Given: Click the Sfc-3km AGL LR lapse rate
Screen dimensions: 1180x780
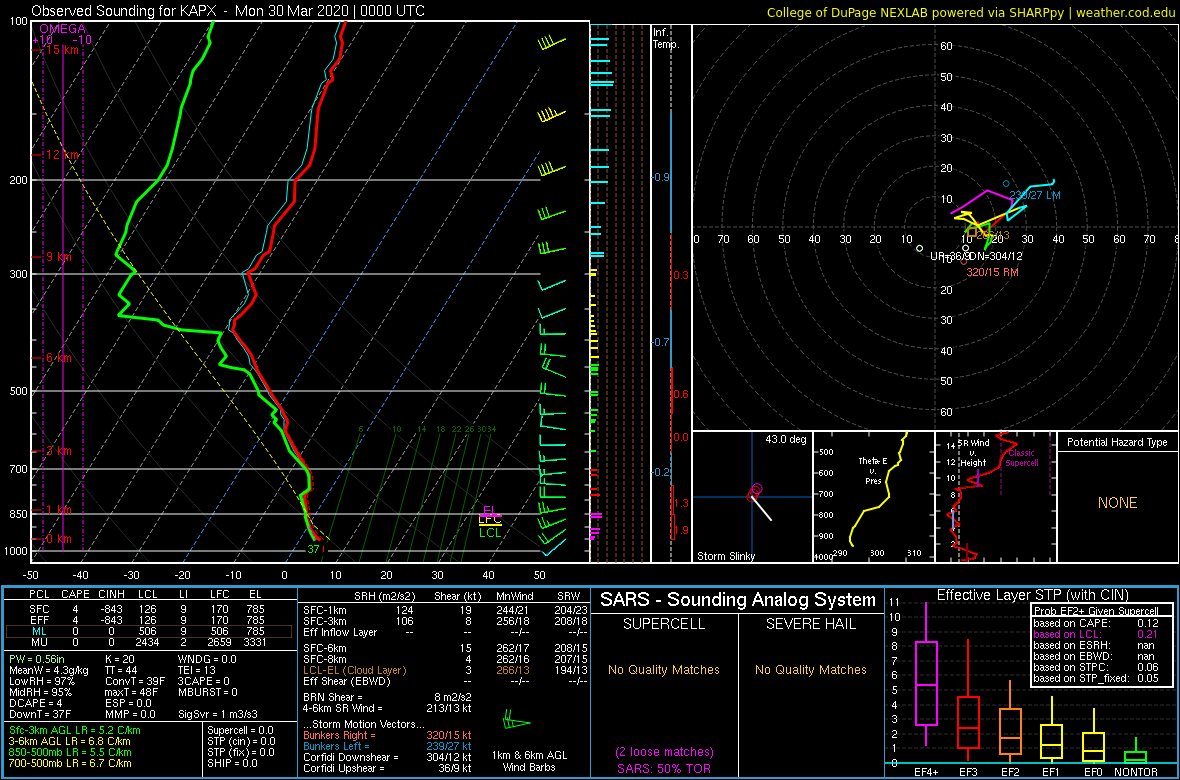Looking at the screenshot, I should (x=74, y=730).
